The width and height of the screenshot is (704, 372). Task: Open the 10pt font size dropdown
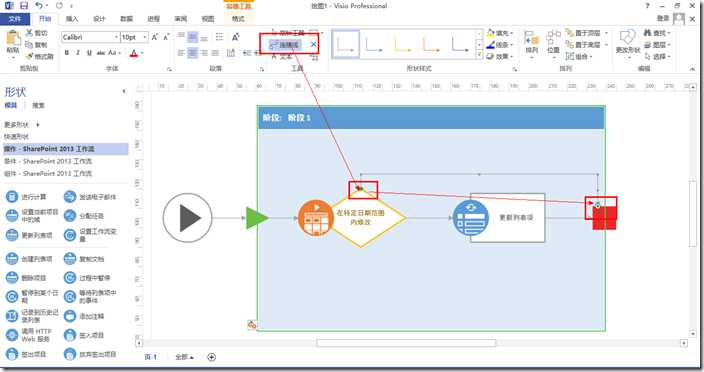click(x=145, y=37)
